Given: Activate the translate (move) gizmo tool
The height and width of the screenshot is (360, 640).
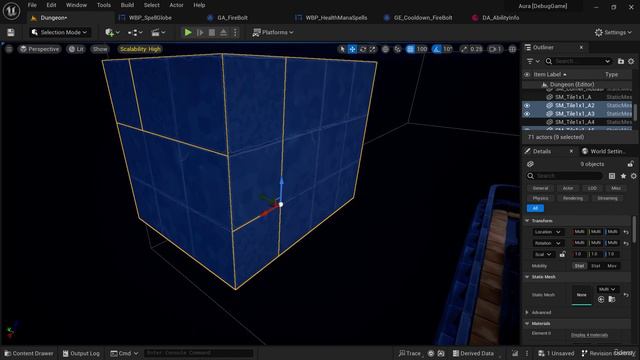Looking at the screenshot, I should coord(352,49).
